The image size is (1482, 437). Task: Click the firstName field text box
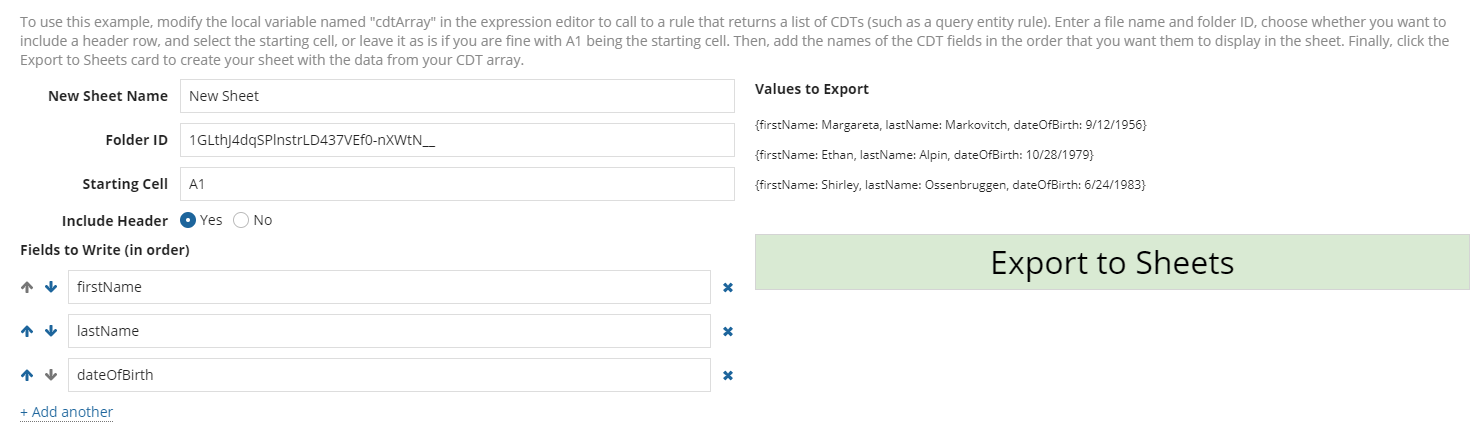point(389,287)
